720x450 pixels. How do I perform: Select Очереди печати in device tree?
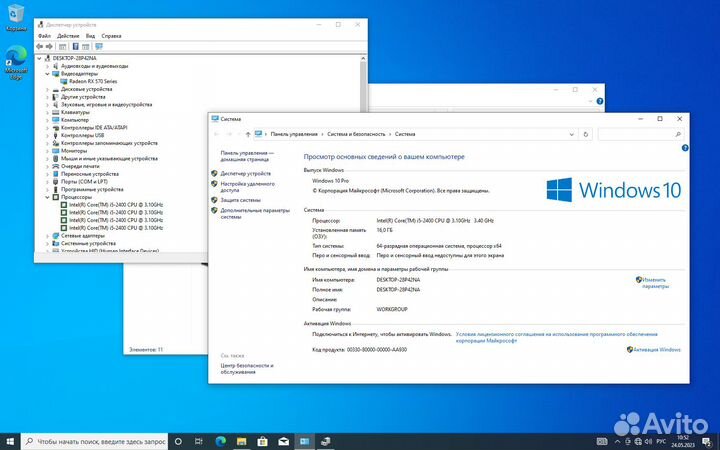point(80,166)
